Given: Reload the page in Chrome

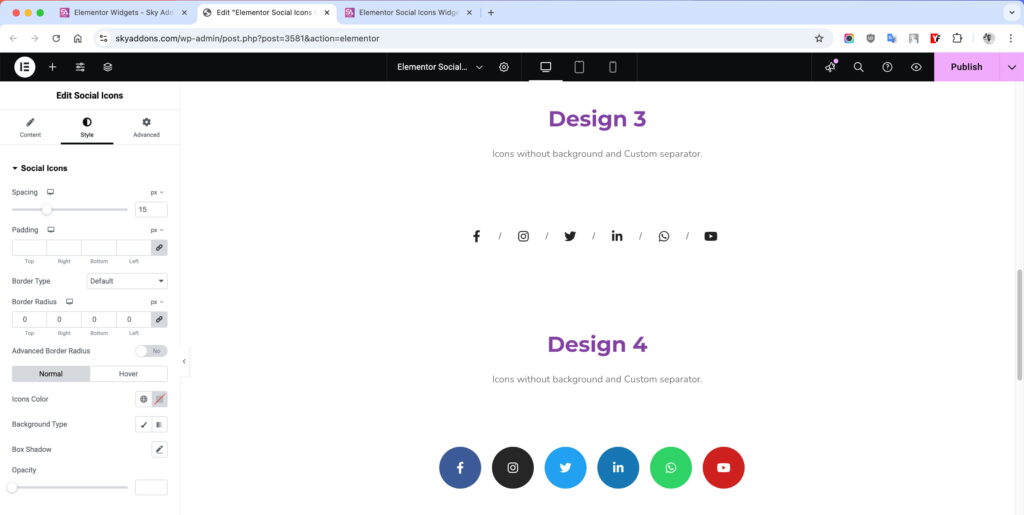Looking at the screenshot, I should pyautogui.click(x=56, y=39).
